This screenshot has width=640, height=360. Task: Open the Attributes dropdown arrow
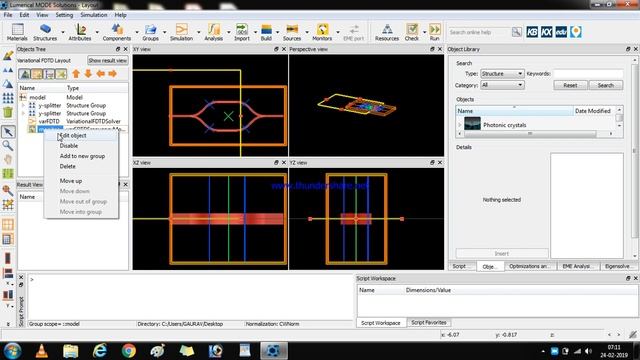point(97,32)
